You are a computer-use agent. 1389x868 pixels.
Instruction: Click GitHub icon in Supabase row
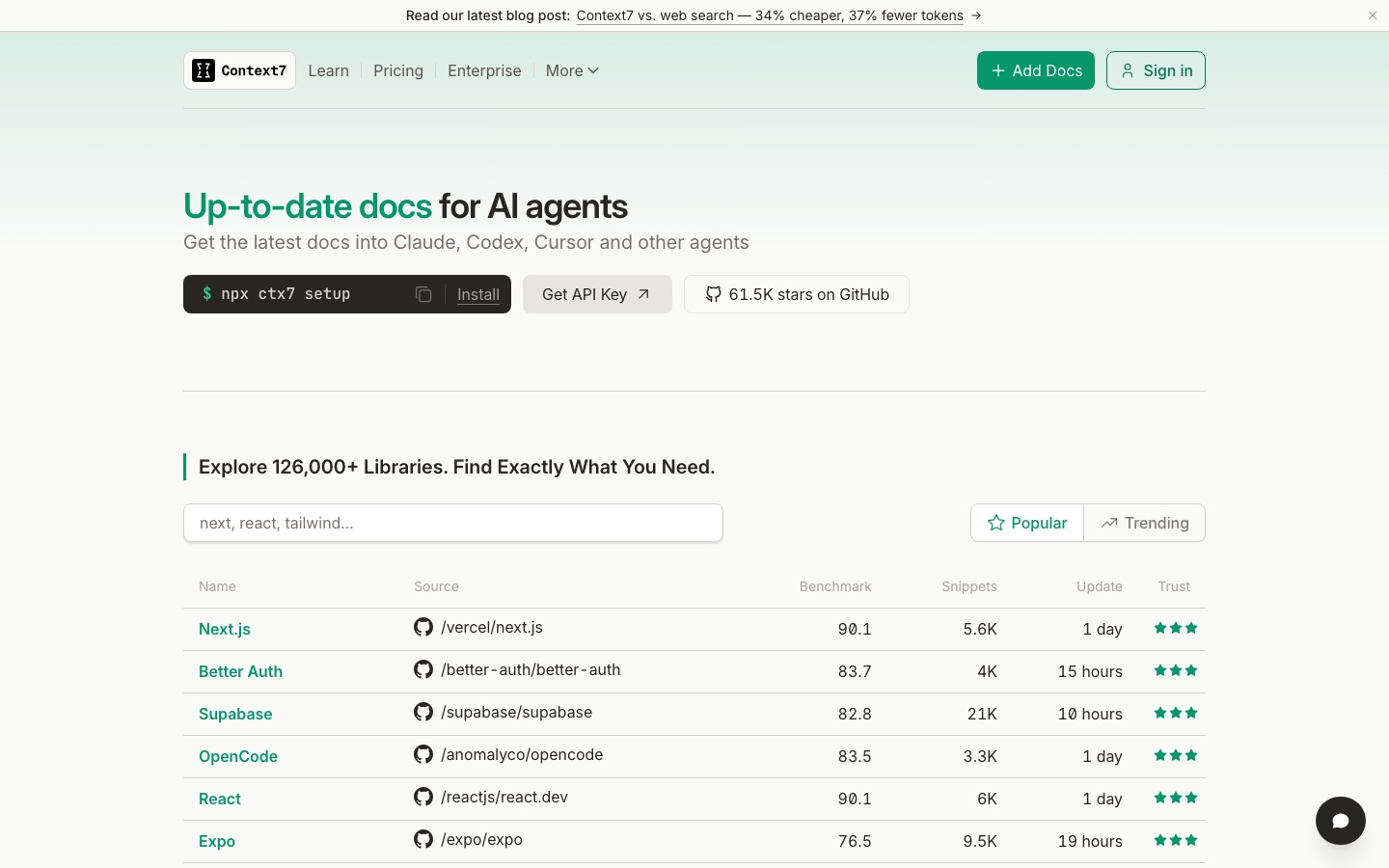click(423, 712)
